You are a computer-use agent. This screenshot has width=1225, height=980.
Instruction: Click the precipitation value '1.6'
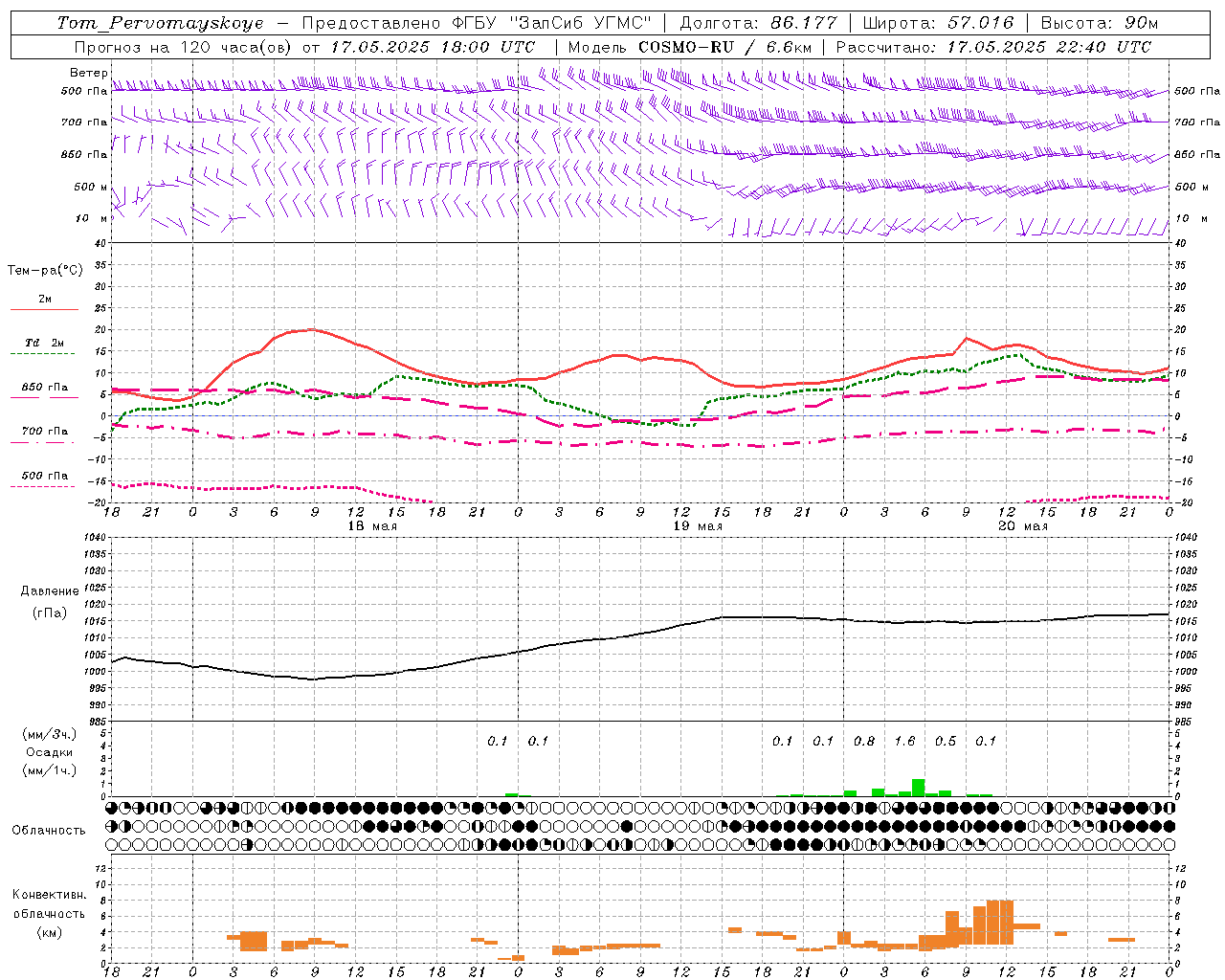pos(904,741)
